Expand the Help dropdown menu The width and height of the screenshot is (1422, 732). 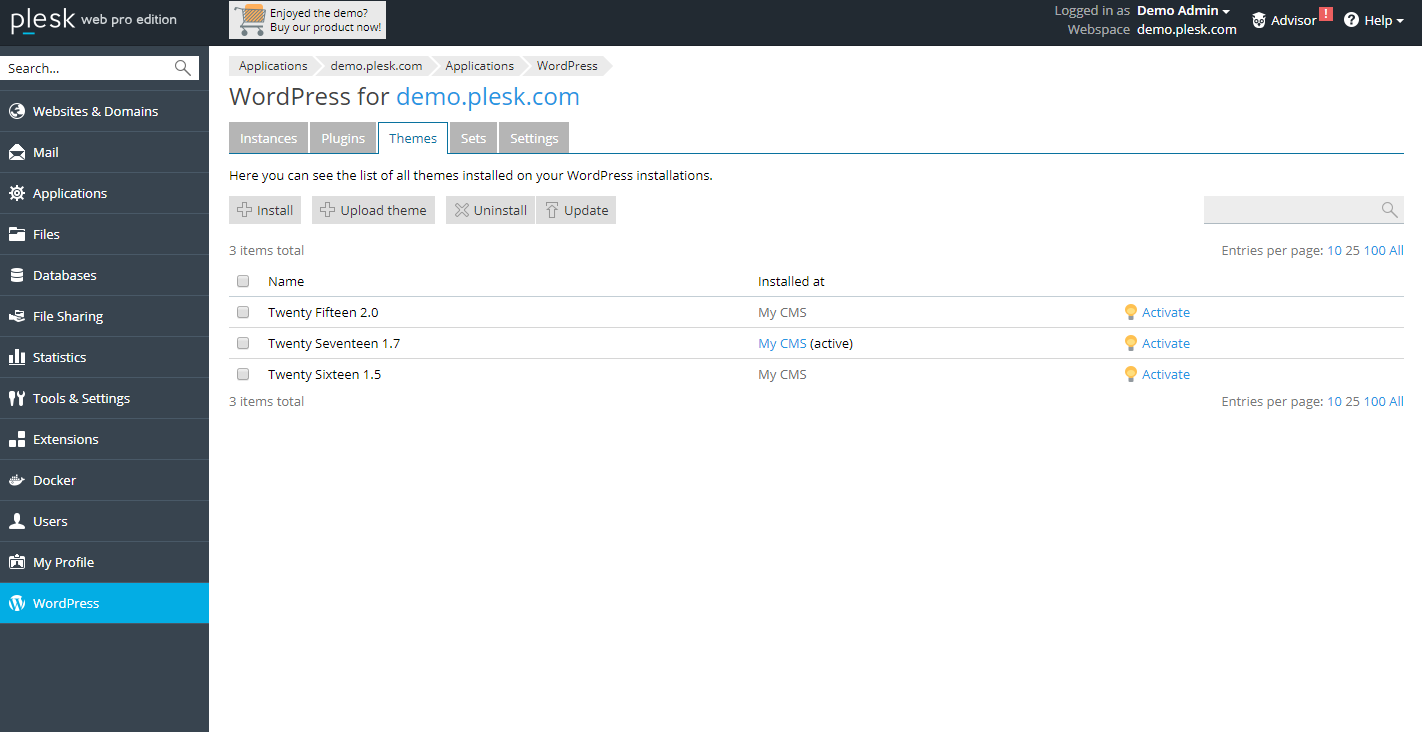[x=1384, y=20]
